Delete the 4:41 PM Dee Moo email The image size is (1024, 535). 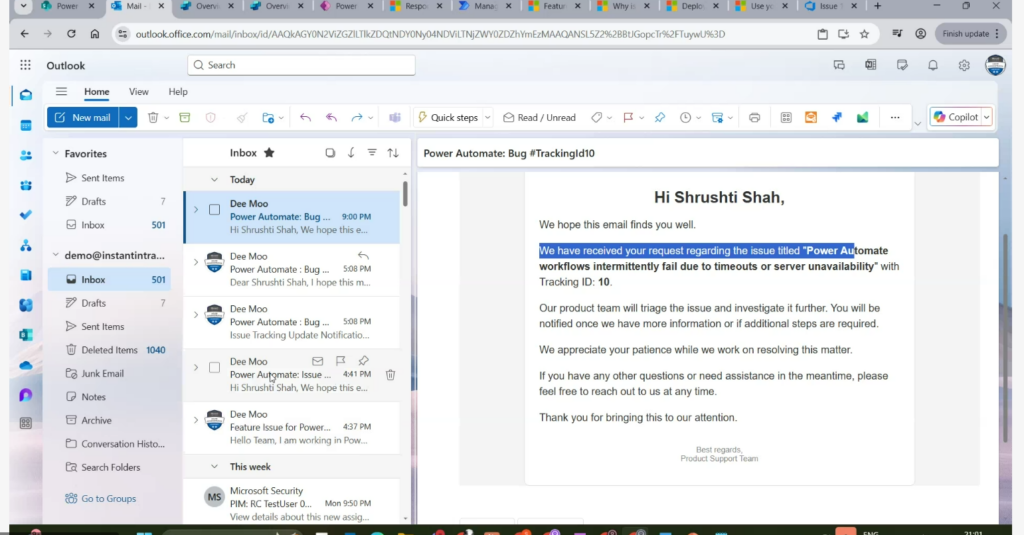pos(390,374)
